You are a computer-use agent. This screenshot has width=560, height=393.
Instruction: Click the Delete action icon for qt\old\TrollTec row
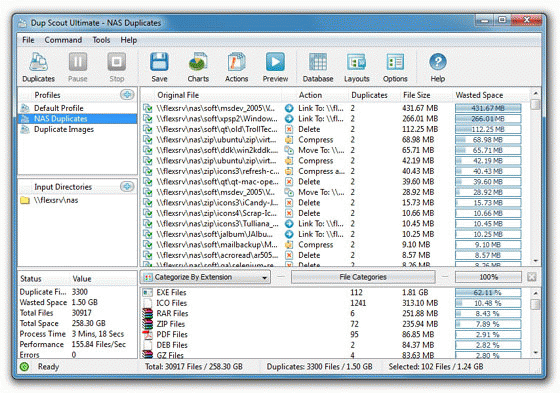click(289, 129)
